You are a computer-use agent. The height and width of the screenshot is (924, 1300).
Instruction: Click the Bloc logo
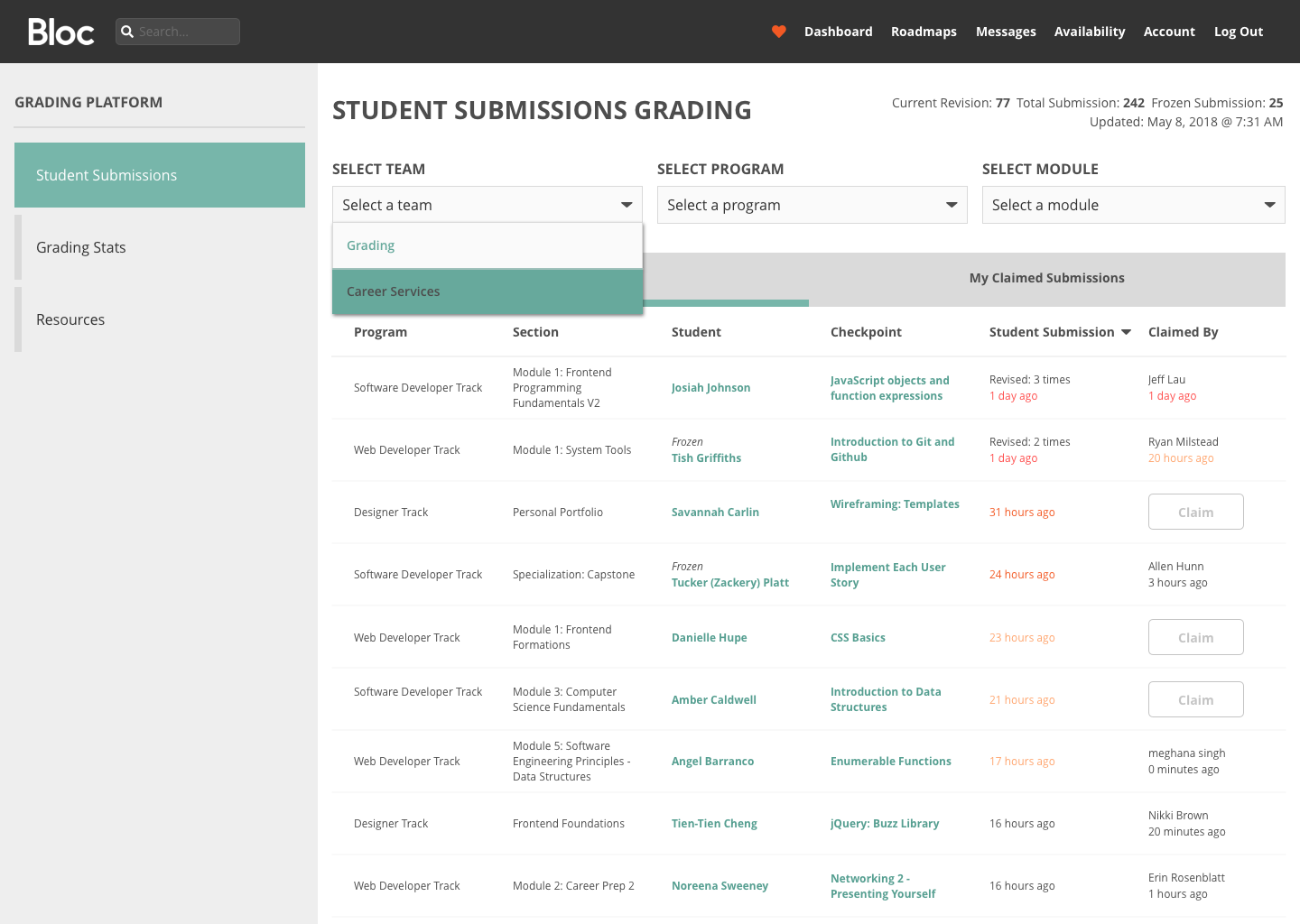61,32
